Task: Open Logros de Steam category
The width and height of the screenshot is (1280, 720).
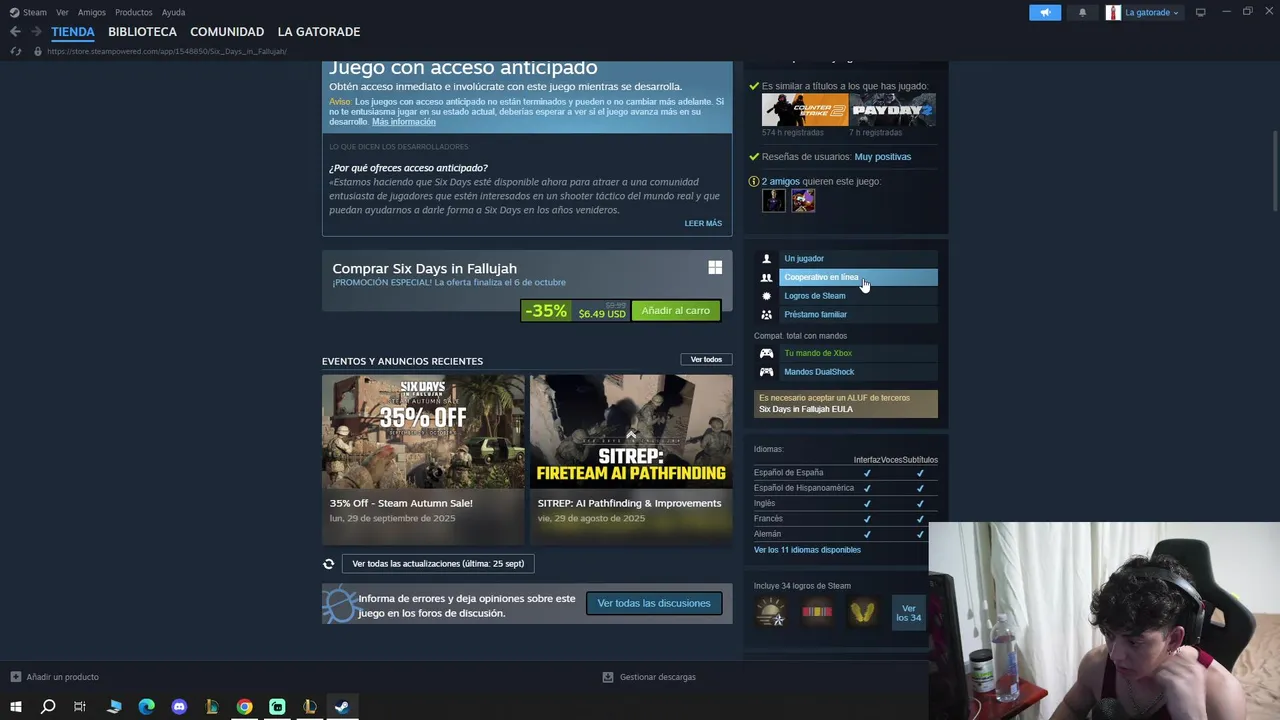Action: pyautogui.click(x=858, y=296)
